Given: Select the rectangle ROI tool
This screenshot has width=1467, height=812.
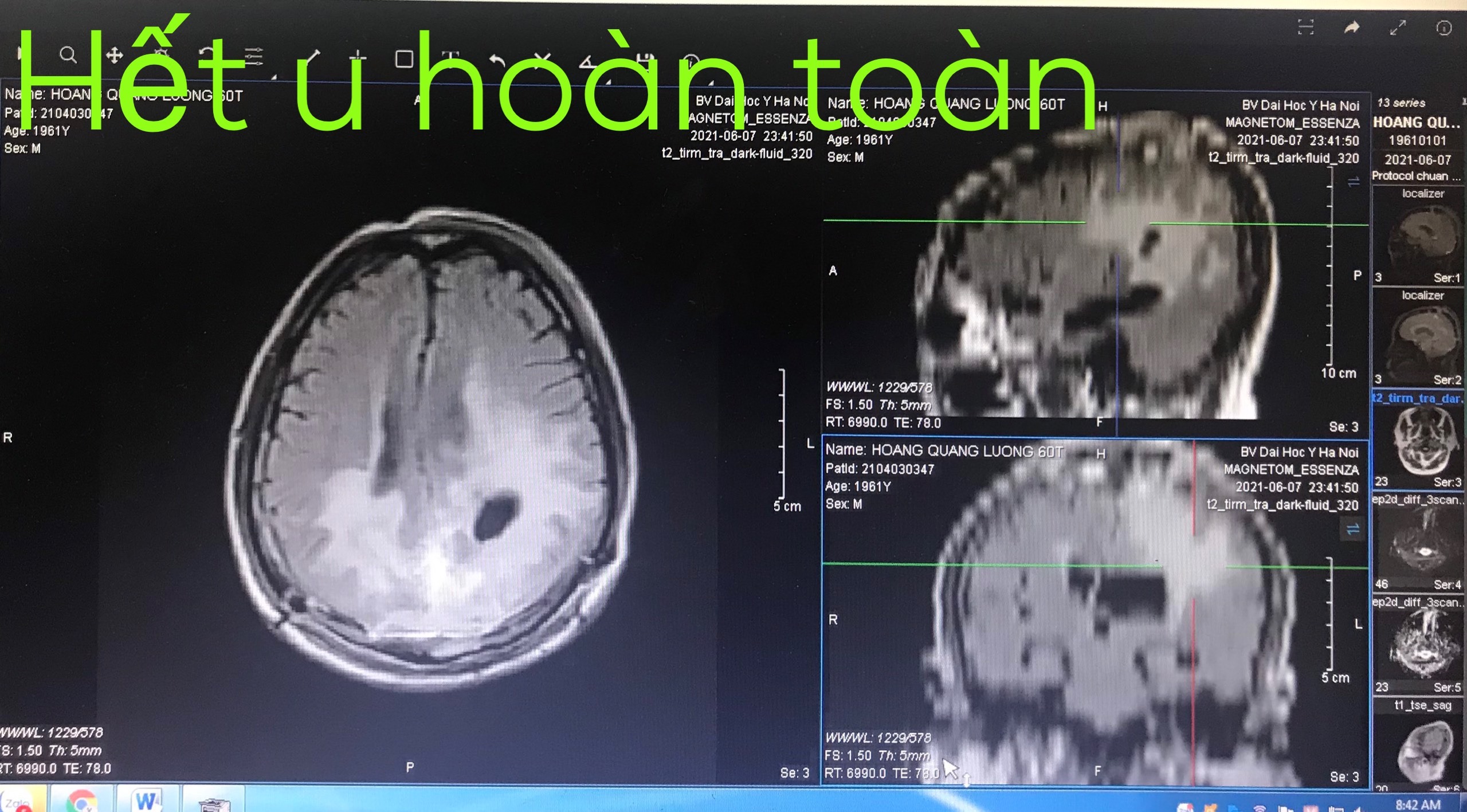Looking at the screenshot, I should [404, 58].
